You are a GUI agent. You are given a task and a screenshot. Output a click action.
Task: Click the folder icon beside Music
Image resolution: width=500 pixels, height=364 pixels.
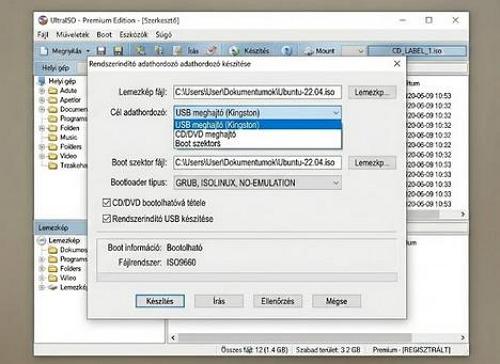pyautogui.click(x=53, y=137)
